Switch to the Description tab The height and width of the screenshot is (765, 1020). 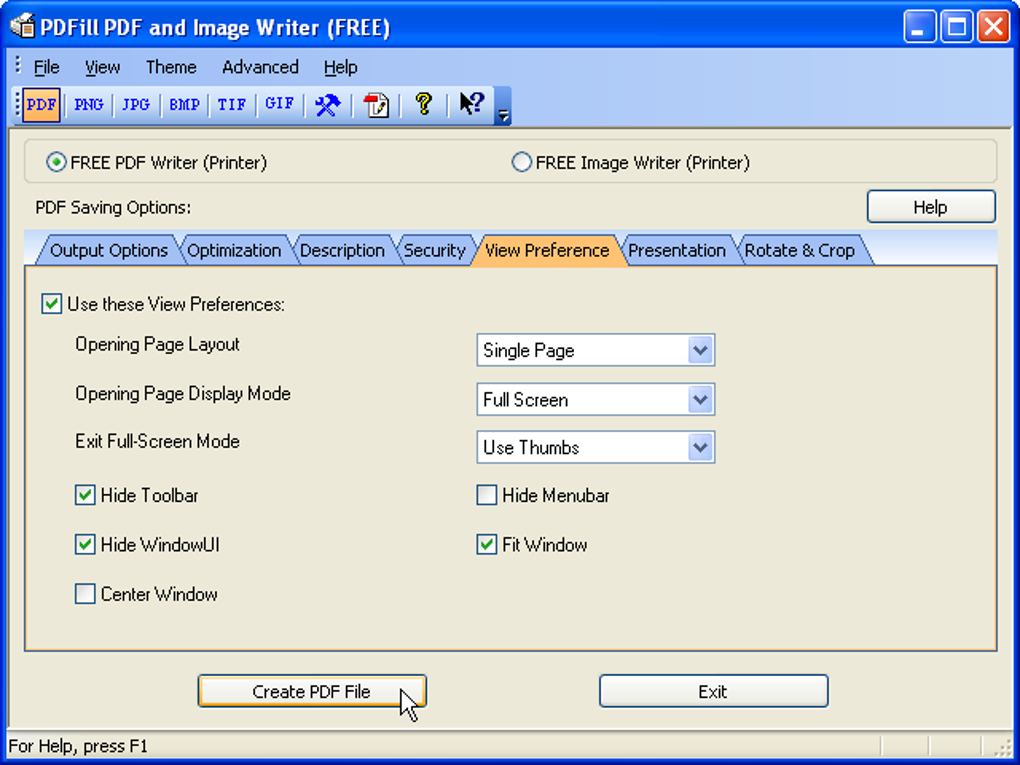coord(342,250)
